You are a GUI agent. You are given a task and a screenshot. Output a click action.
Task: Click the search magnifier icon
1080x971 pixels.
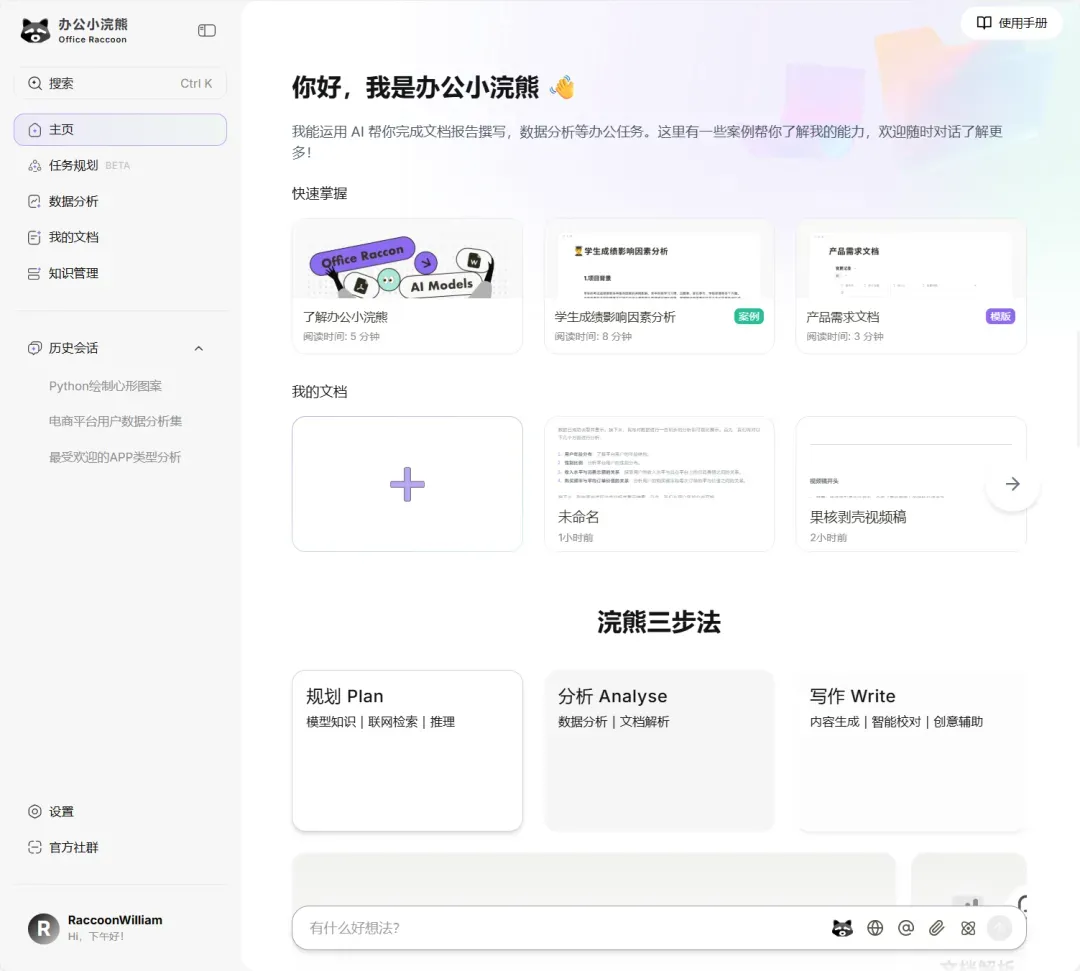pos(34,83)
